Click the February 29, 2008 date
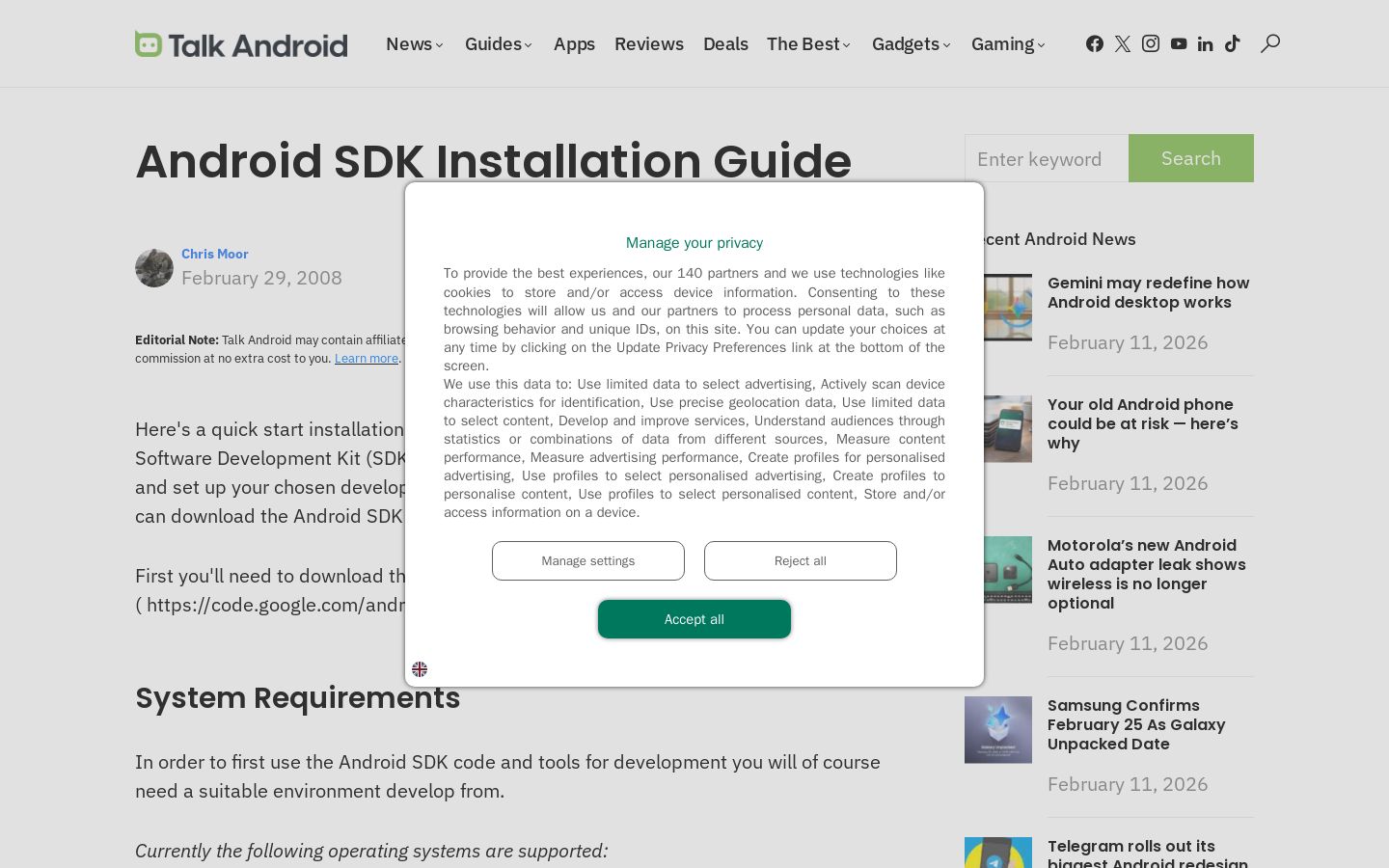 pyautogui.click(x=261, y=278)
